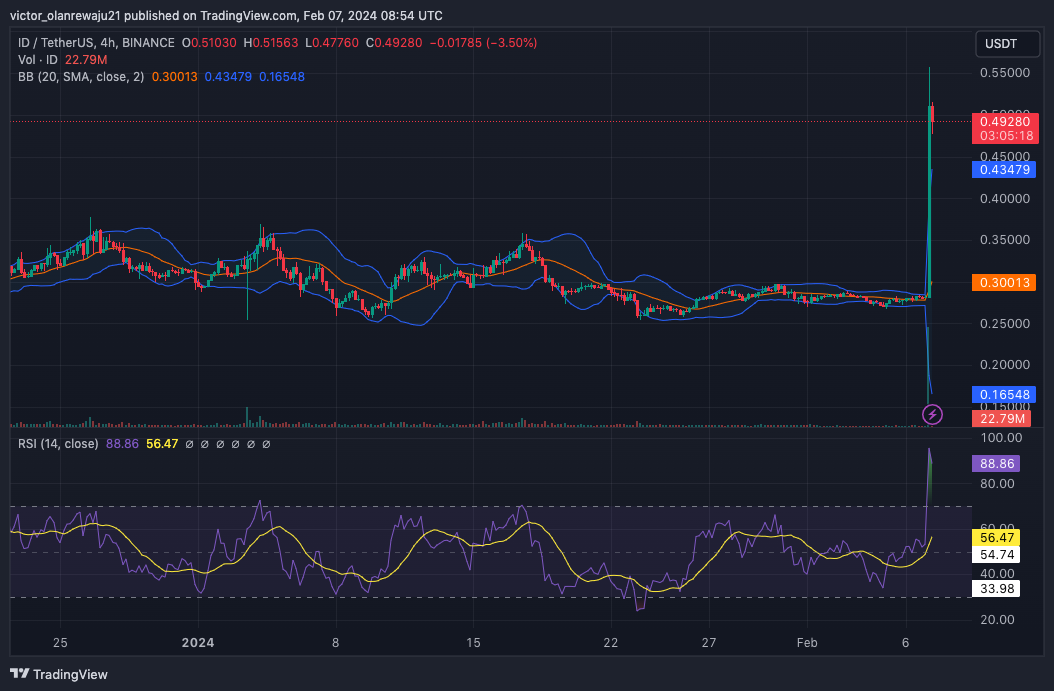1054x691 pixels.
Task: Click the open value O0.51030 in legend
Action: coord(209,42)
